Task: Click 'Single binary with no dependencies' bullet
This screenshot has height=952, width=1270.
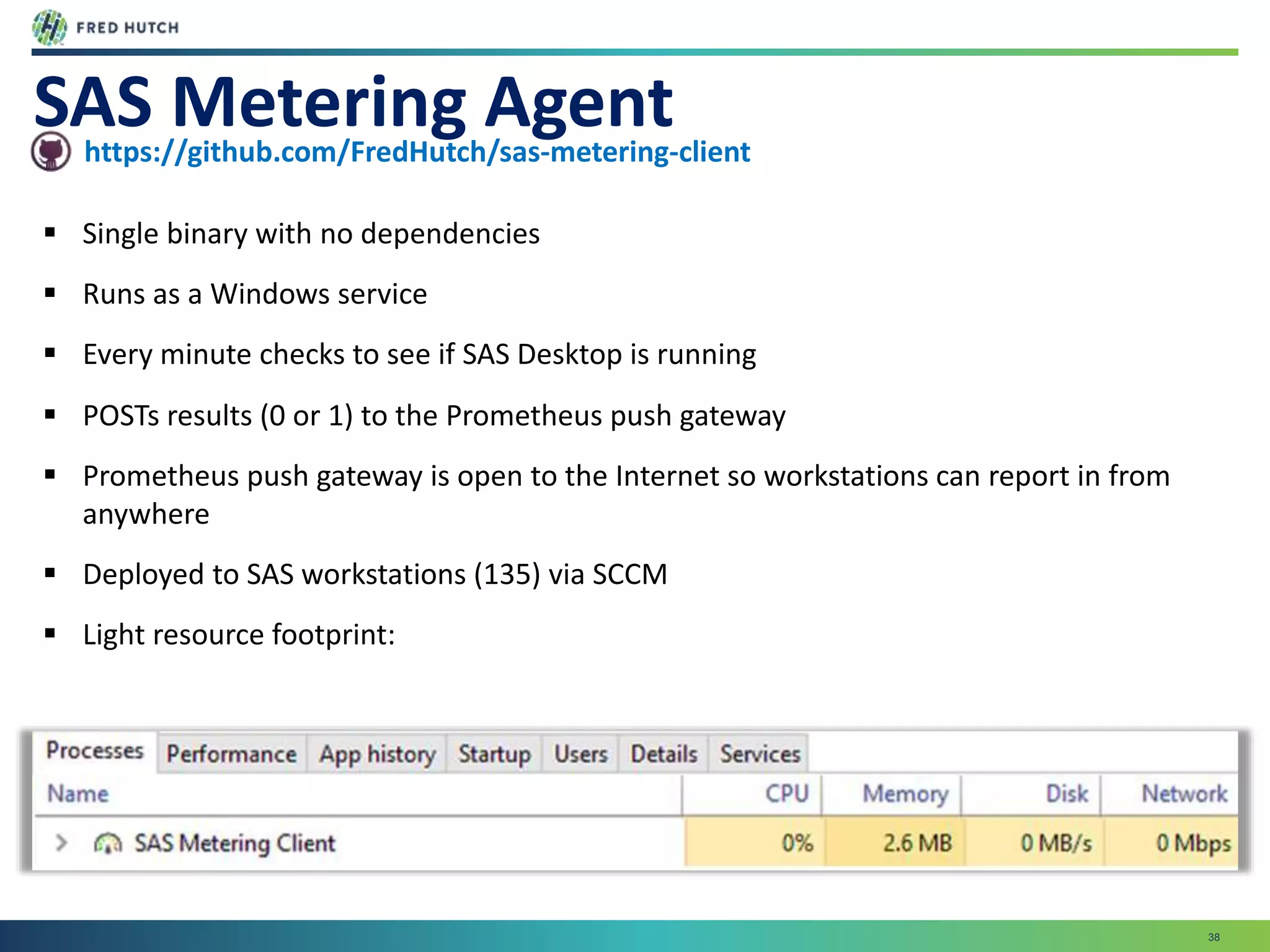Action: coord(311,234)
